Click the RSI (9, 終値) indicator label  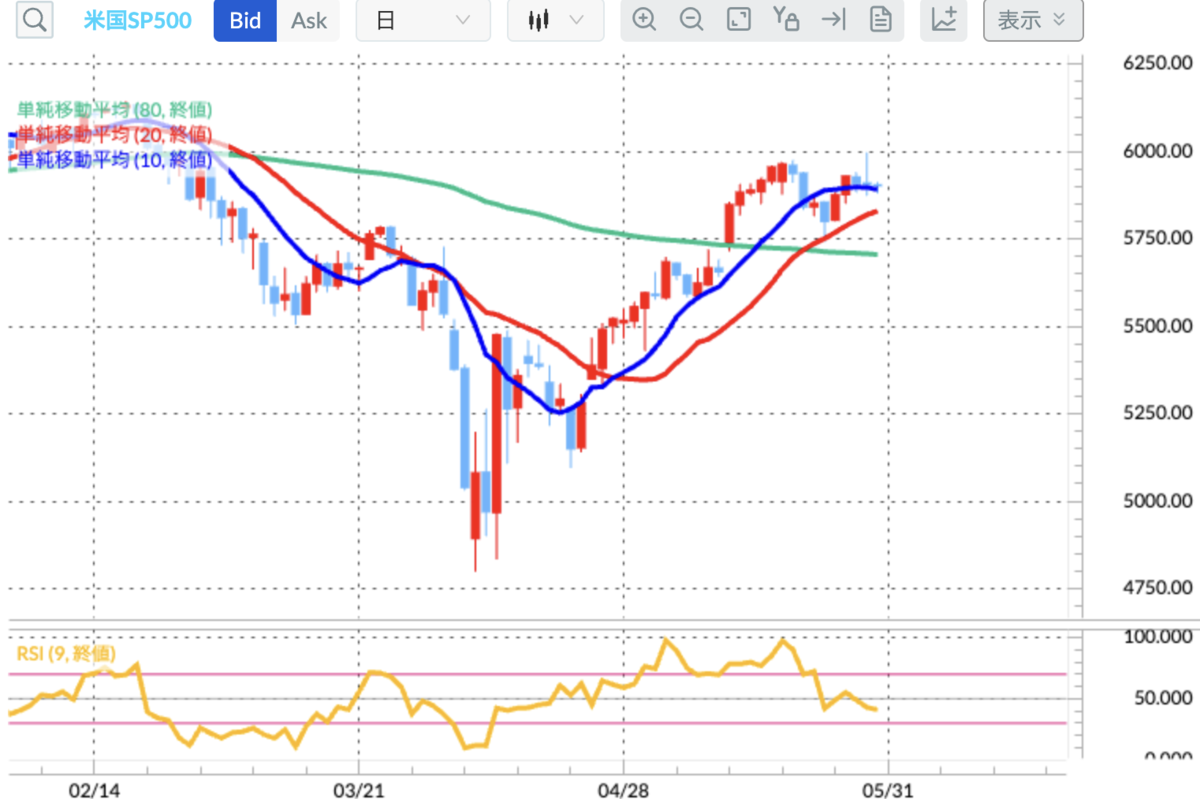[x=66, y=654]
